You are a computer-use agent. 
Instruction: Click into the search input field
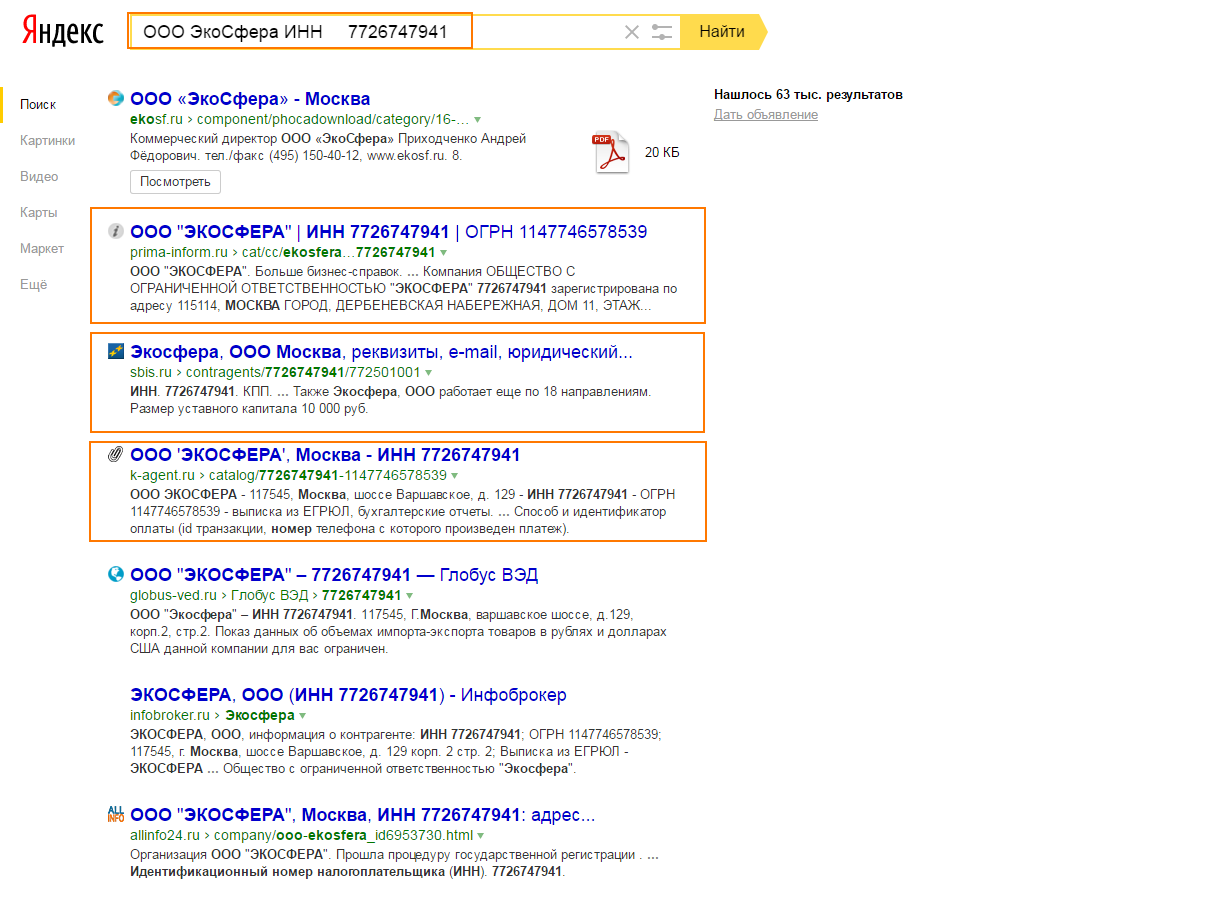pyautogui.click(x=300, y=32)
